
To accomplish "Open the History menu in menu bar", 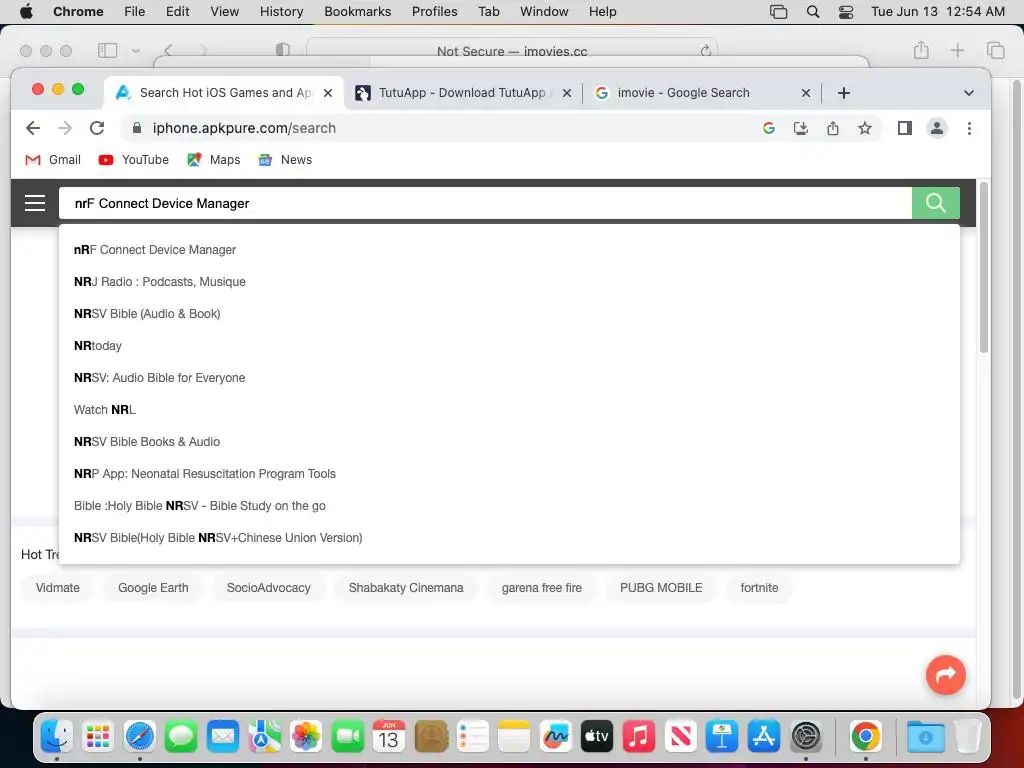I will pyautogui.click(x=281, y=12).
